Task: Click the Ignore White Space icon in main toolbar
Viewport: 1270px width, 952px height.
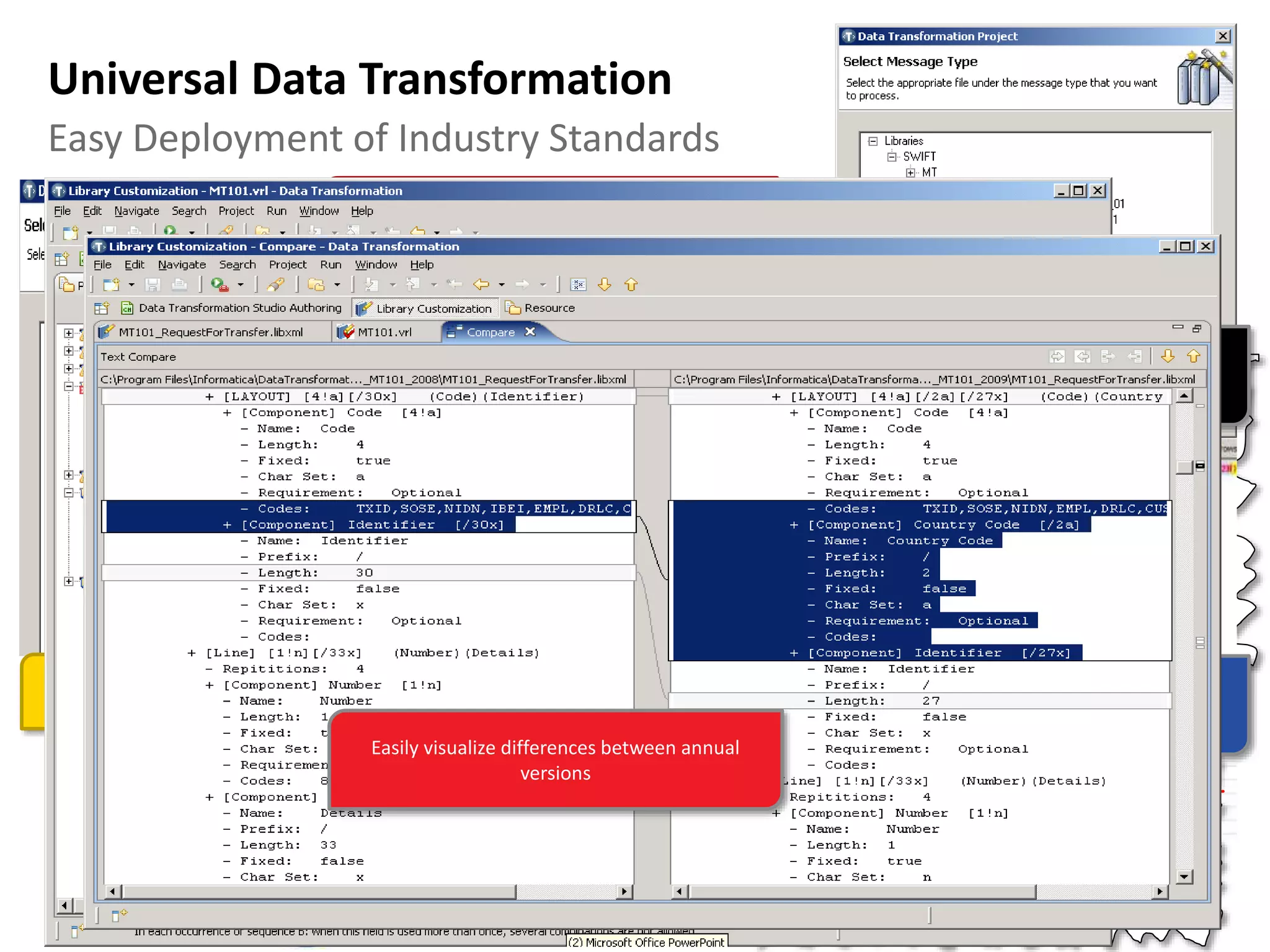Action: [578, 284]
